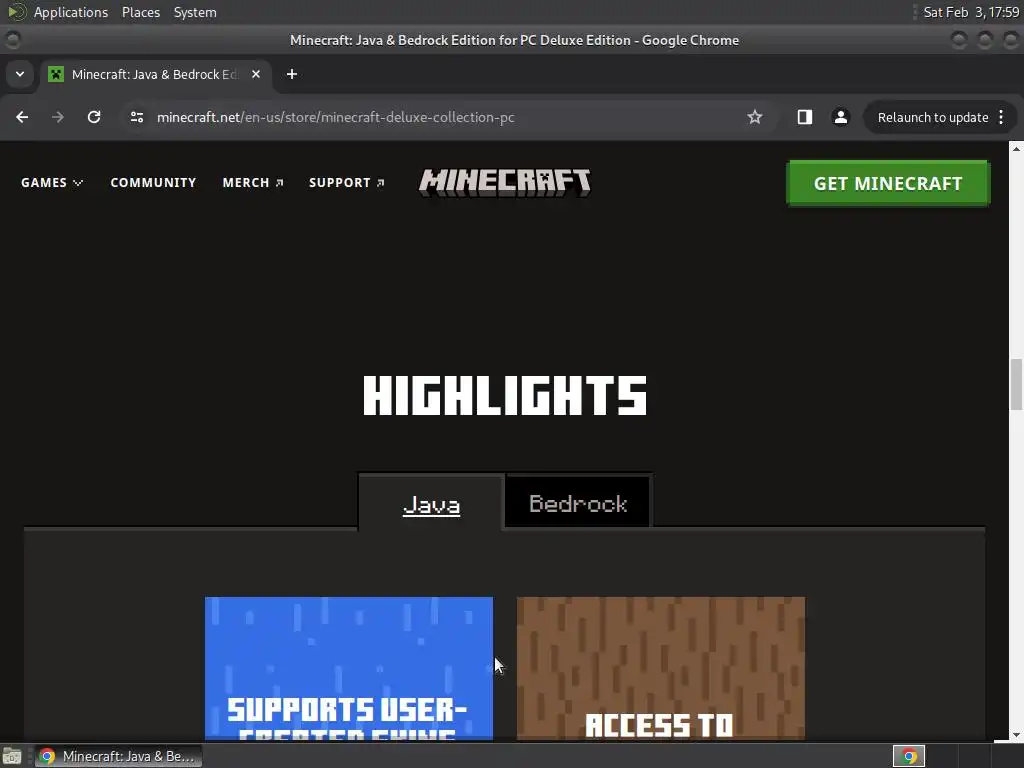Image resolution: width=1024 pixels, height=768 pixels.
Task: Click the GET MINECRAFT button
Action: [888, 184]
